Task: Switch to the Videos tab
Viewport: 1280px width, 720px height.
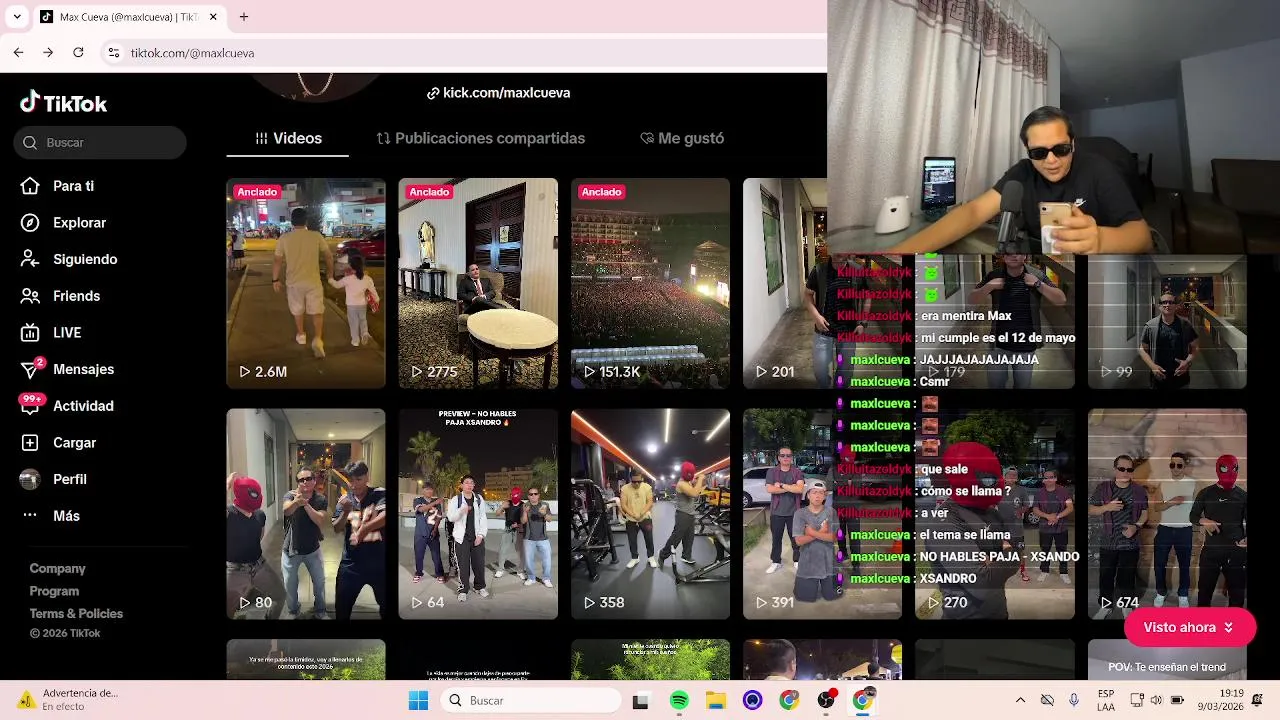Action: click(288, 138)
